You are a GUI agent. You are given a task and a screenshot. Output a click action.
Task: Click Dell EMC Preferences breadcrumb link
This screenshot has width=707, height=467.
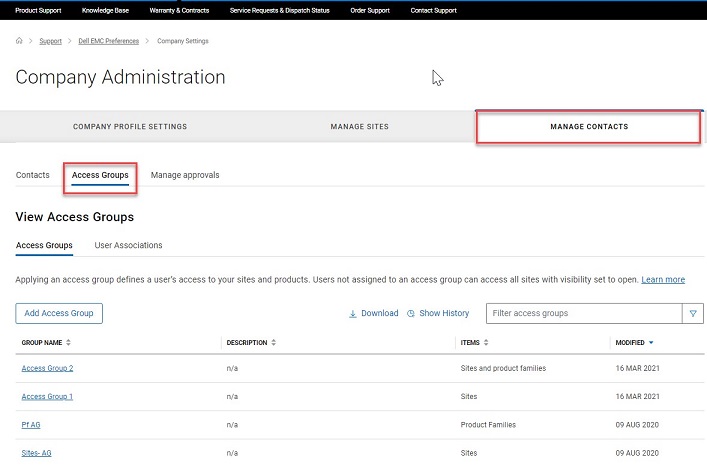coord(108,41)
